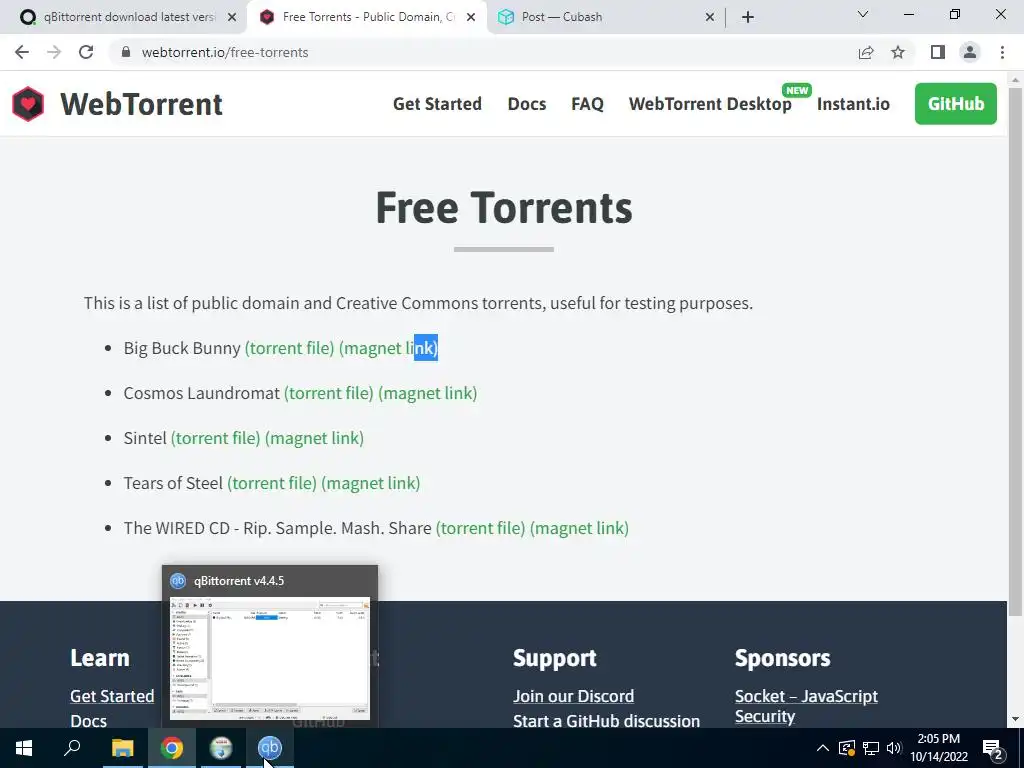
Task: Click the security alert tray icon
Action: click(x=846, y=748)
